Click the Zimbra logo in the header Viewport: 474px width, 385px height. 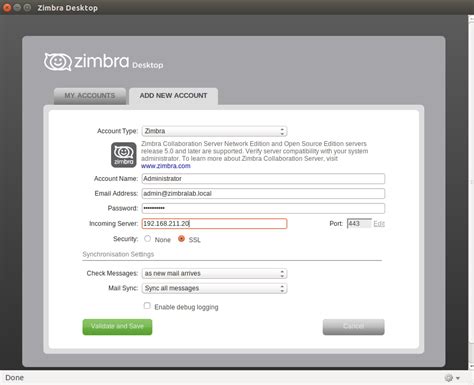(103, 62)
